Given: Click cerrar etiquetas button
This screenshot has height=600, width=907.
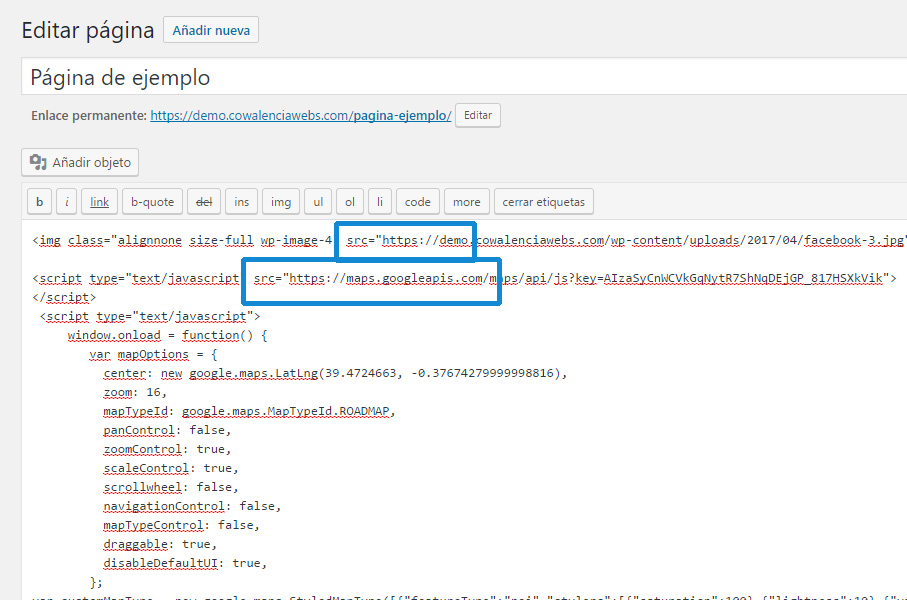Looking at the screenshot, I should click(544, 202).
